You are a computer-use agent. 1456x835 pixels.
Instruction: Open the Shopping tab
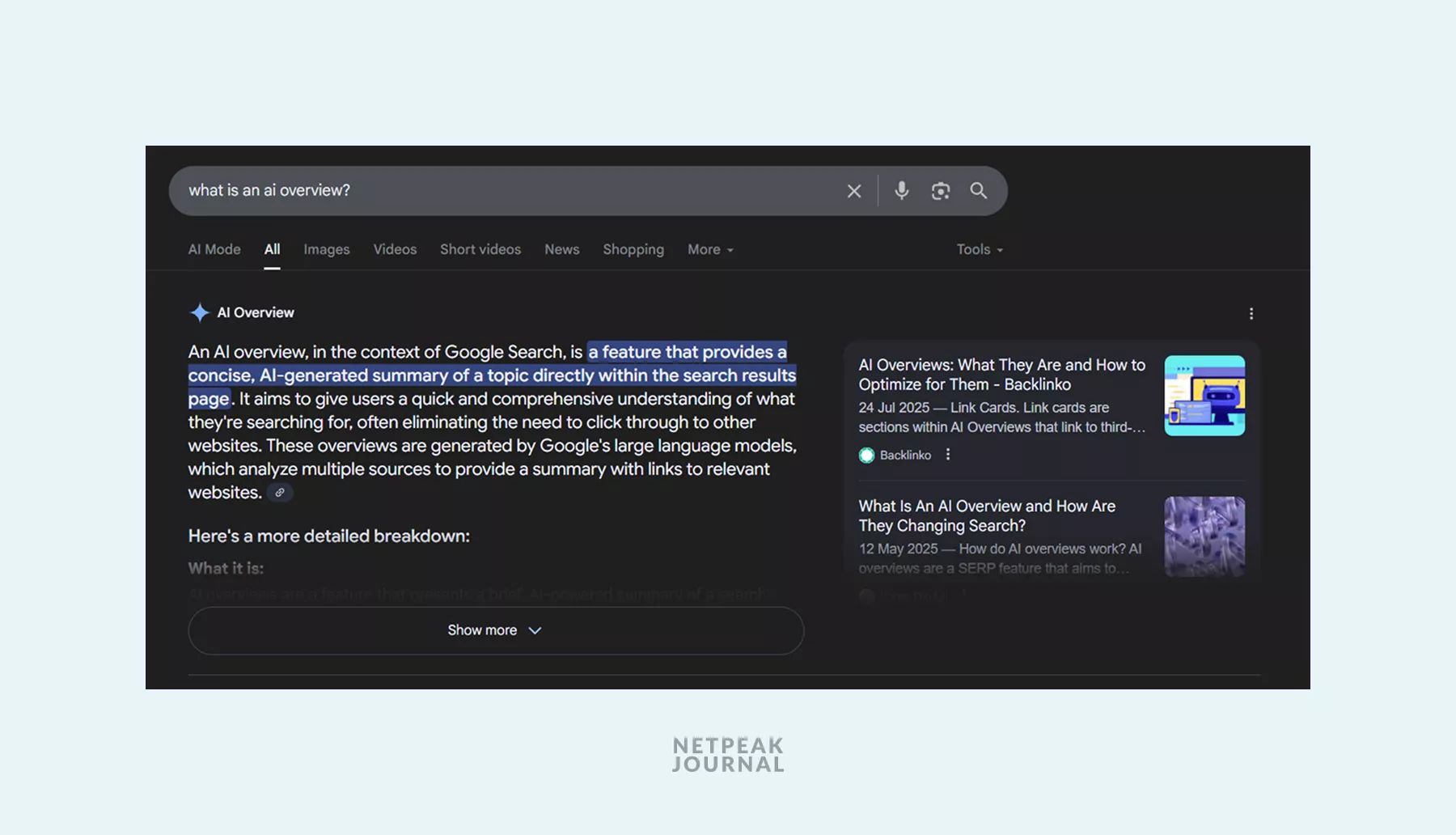[x=633, y=249]
